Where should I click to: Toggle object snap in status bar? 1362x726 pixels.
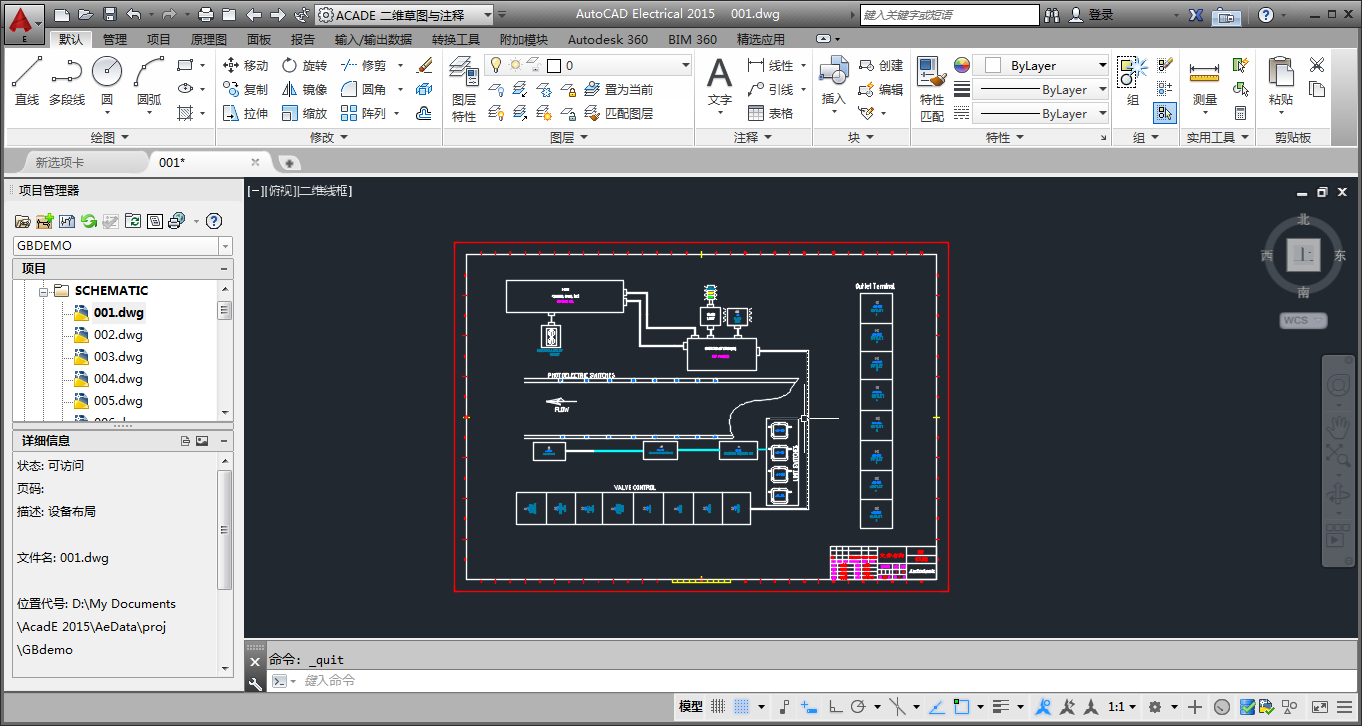click(961, 707)
